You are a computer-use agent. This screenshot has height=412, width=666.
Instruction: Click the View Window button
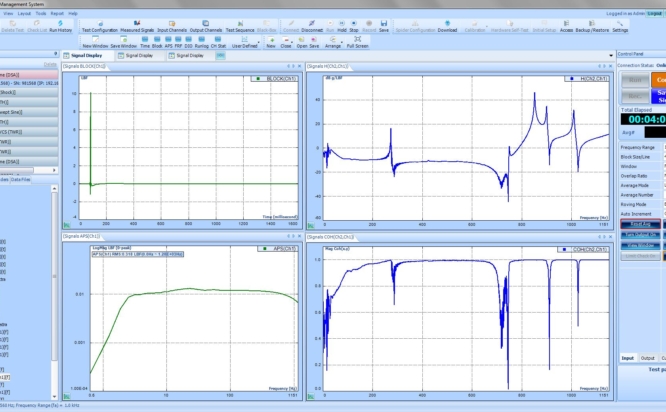[641, 246]
